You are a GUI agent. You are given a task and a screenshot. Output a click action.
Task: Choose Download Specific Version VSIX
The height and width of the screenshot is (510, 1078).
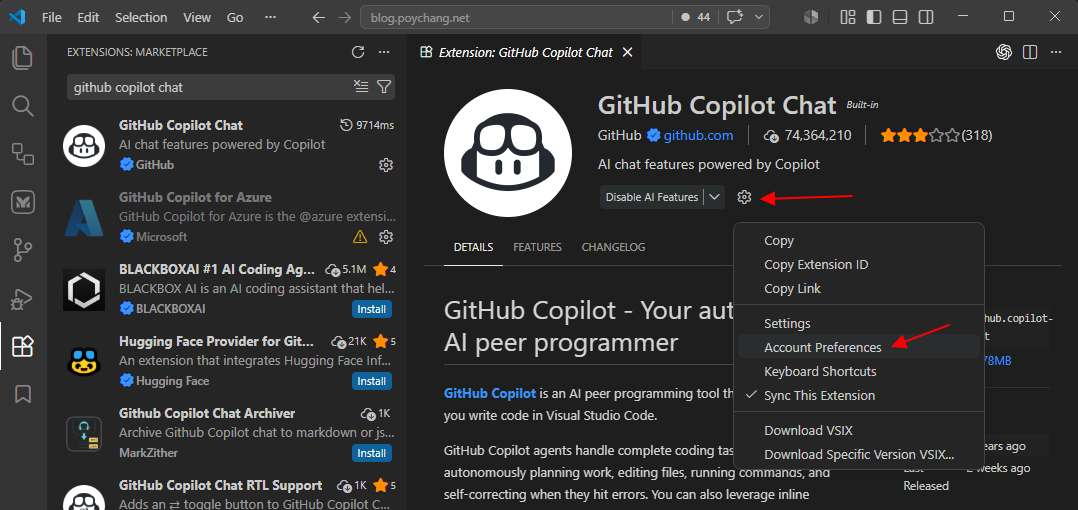[859, 455]
